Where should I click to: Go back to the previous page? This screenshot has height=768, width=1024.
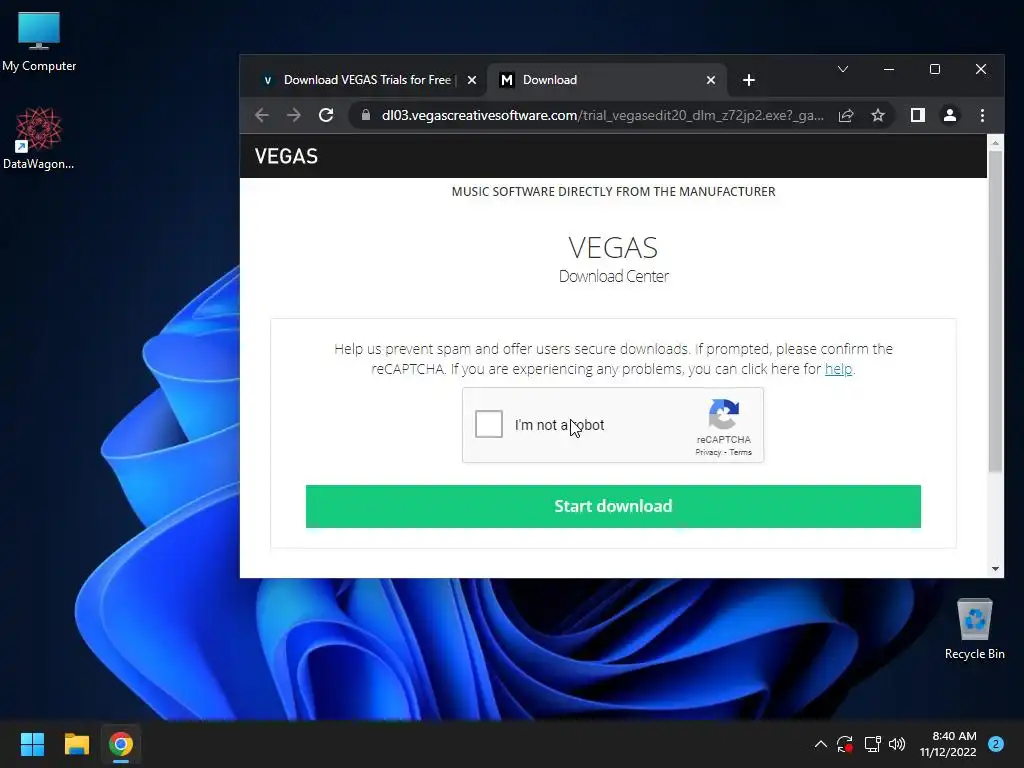262,116
